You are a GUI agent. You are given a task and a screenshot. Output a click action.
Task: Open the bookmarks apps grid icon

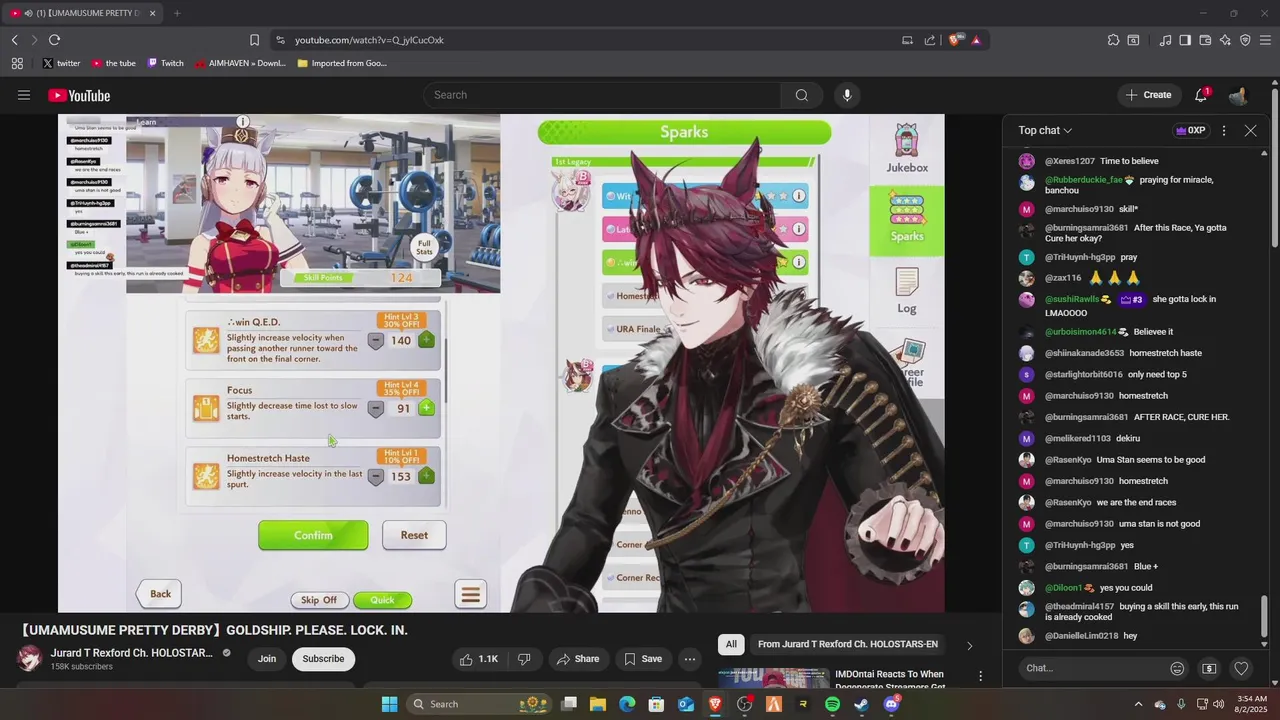click(x=17, y=63)
